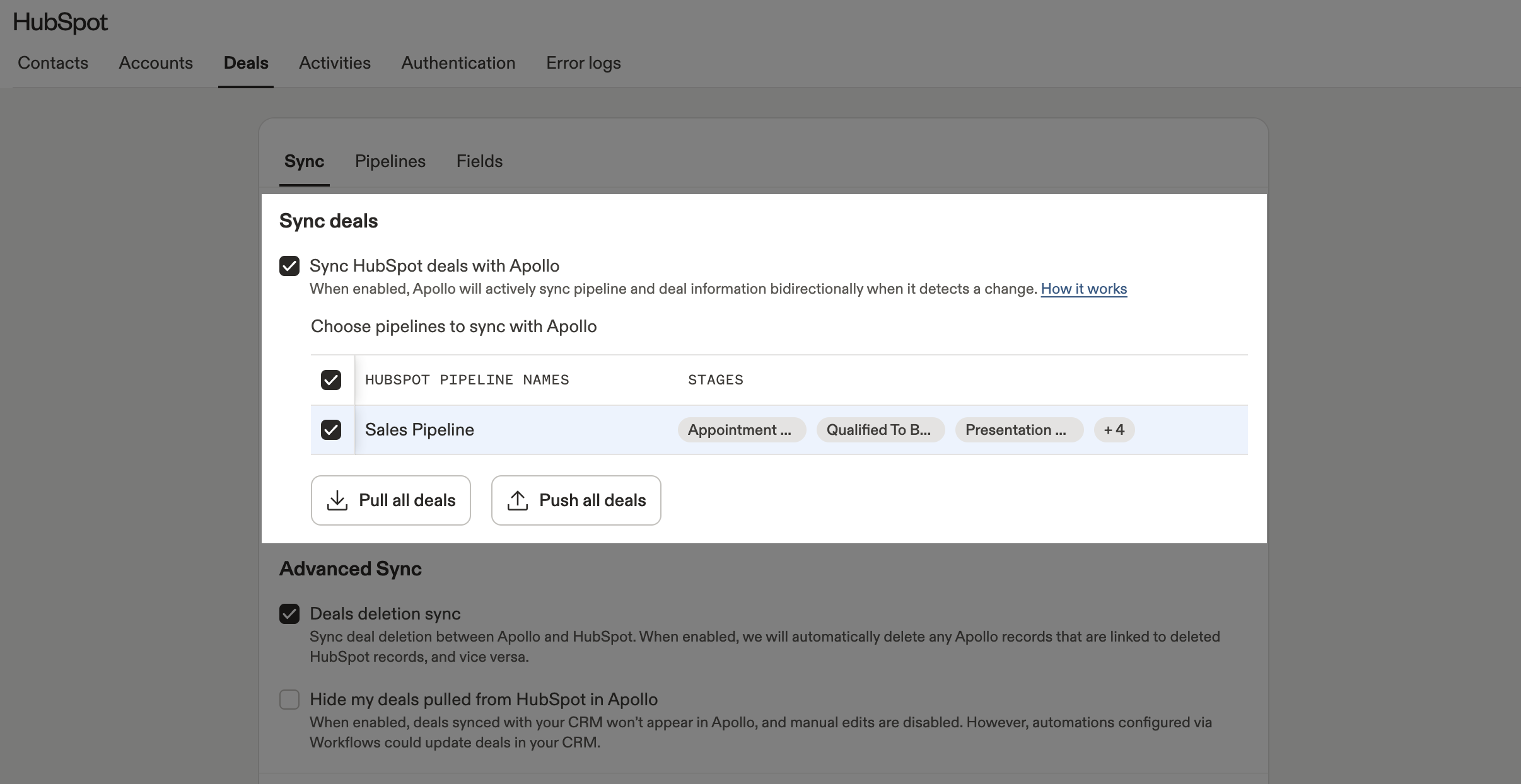
Task: Click the Advanced Sync heading
Action: 351,569
